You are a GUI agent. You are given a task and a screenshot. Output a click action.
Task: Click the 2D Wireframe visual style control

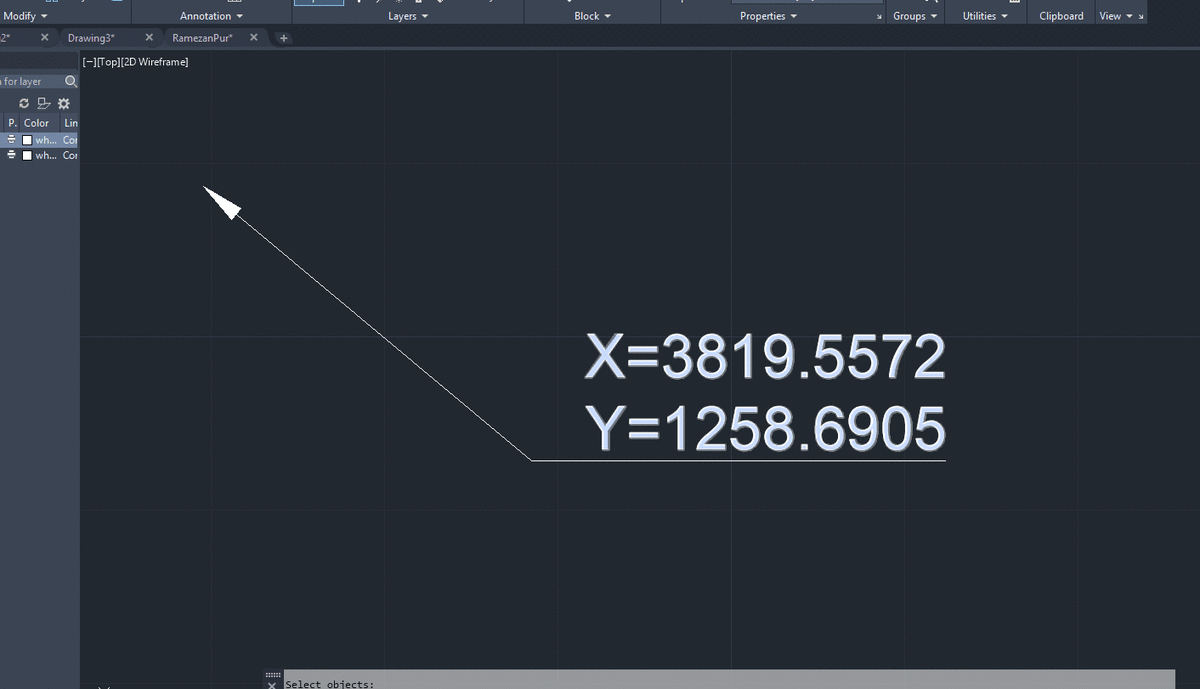154,62
